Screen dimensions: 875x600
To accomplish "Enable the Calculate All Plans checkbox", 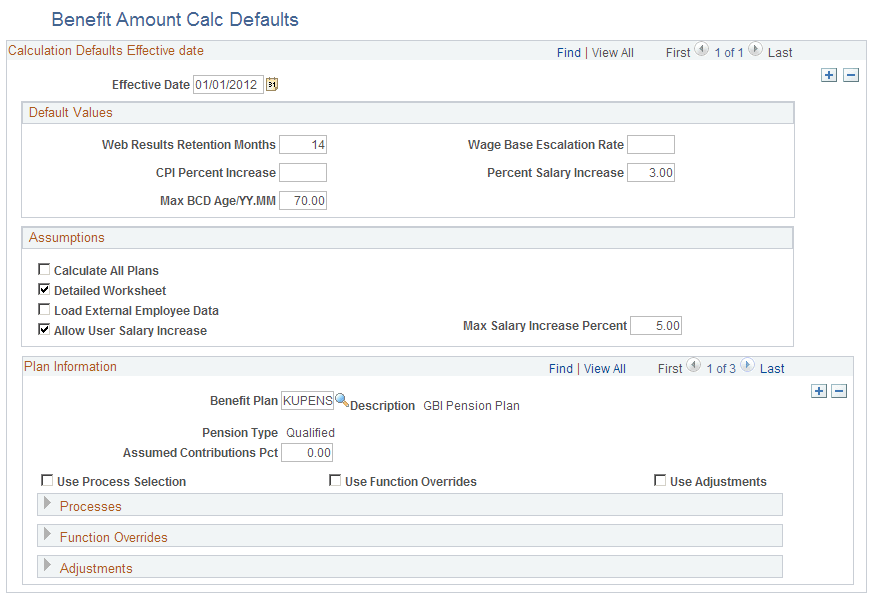I will (x=44, y=269).
